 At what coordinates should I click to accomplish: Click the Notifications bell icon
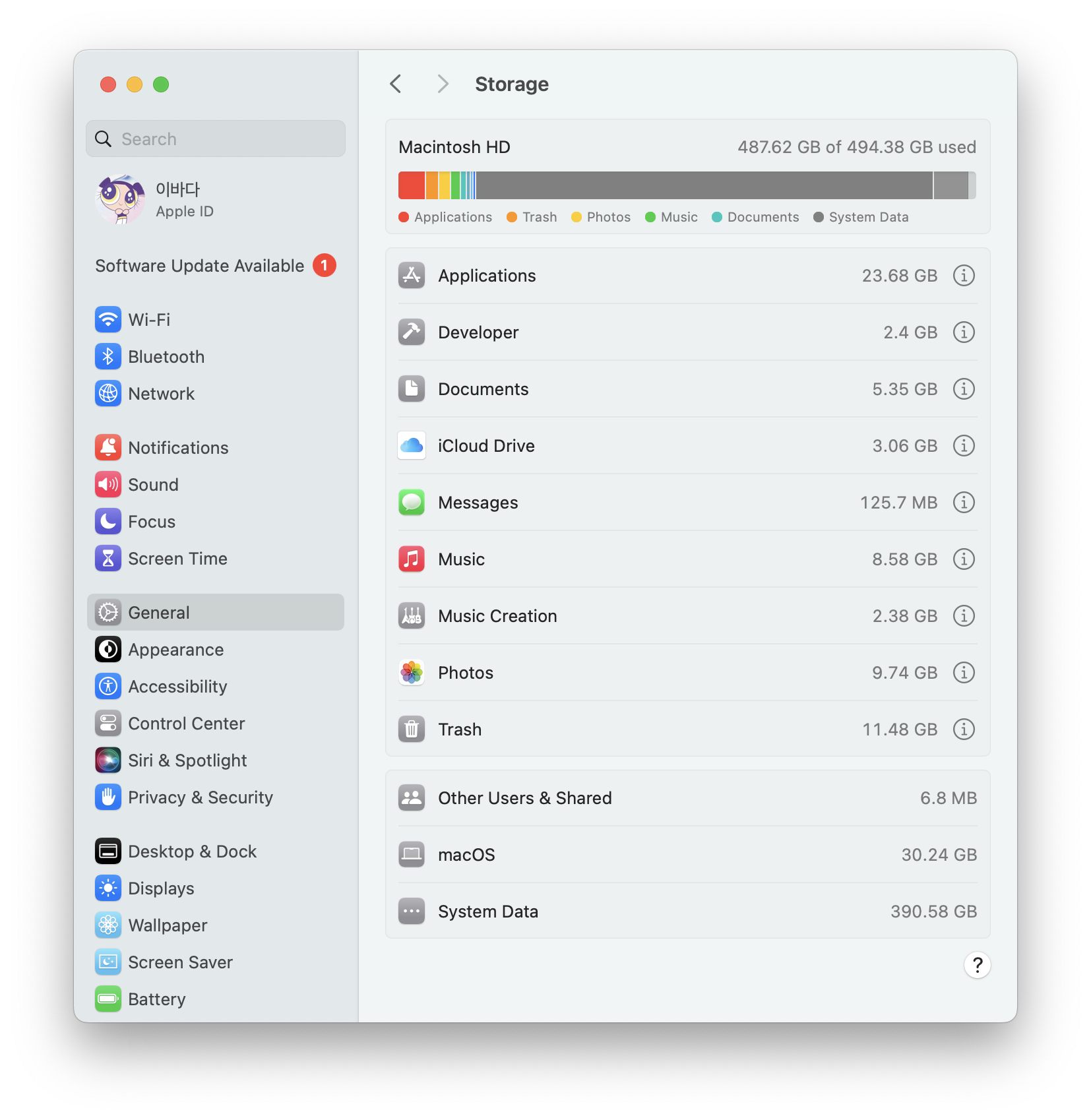pyautogui.click(x=108, y=448)
